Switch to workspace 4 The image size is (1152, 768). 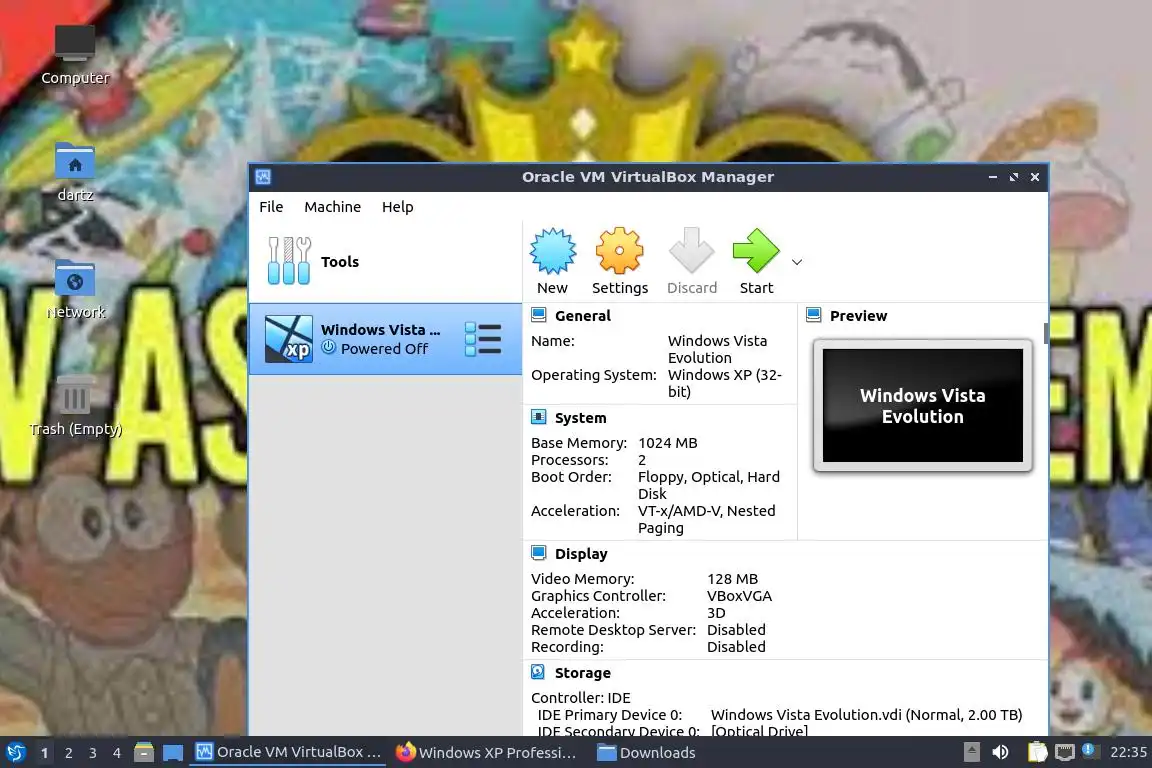[117, 753]
